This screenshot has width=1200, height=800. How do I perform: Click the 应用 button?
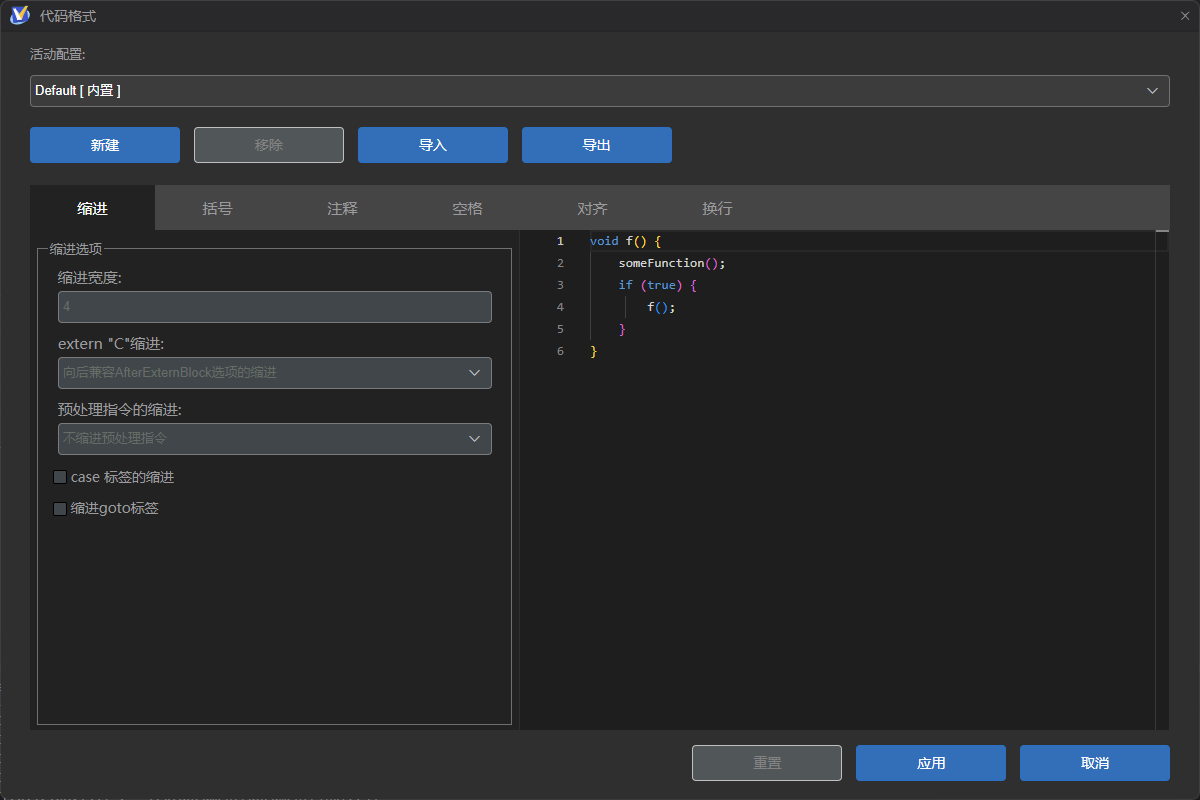click(931, 763)
